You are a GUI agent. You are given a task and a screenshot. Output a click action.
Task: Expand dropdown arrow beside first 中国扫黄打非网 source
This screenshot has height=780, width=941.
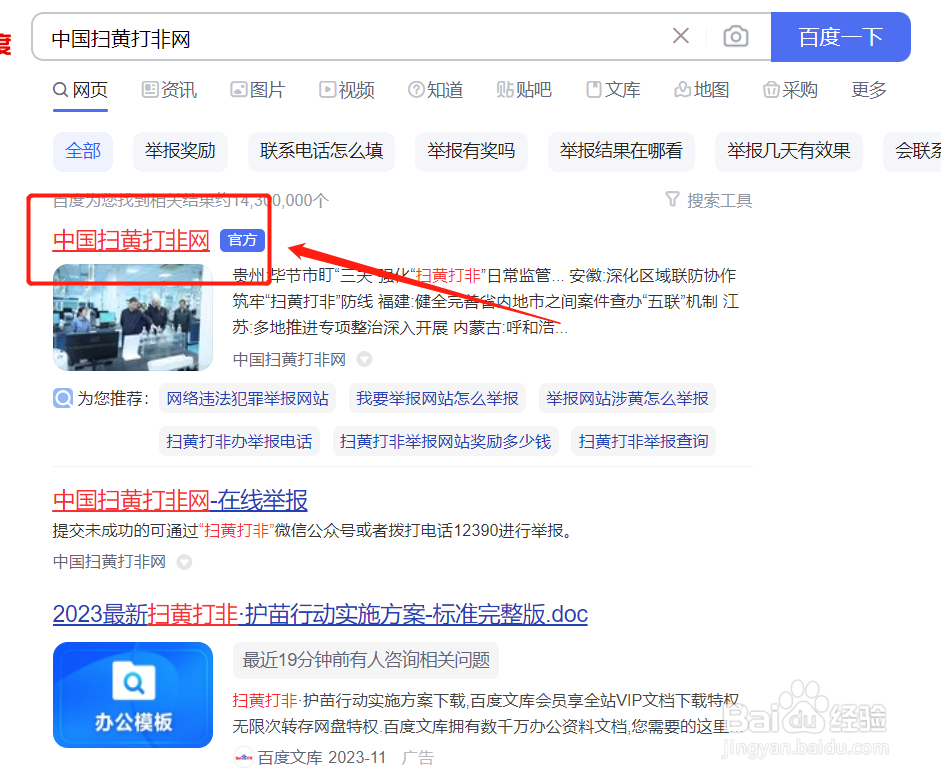click(364, 359)
